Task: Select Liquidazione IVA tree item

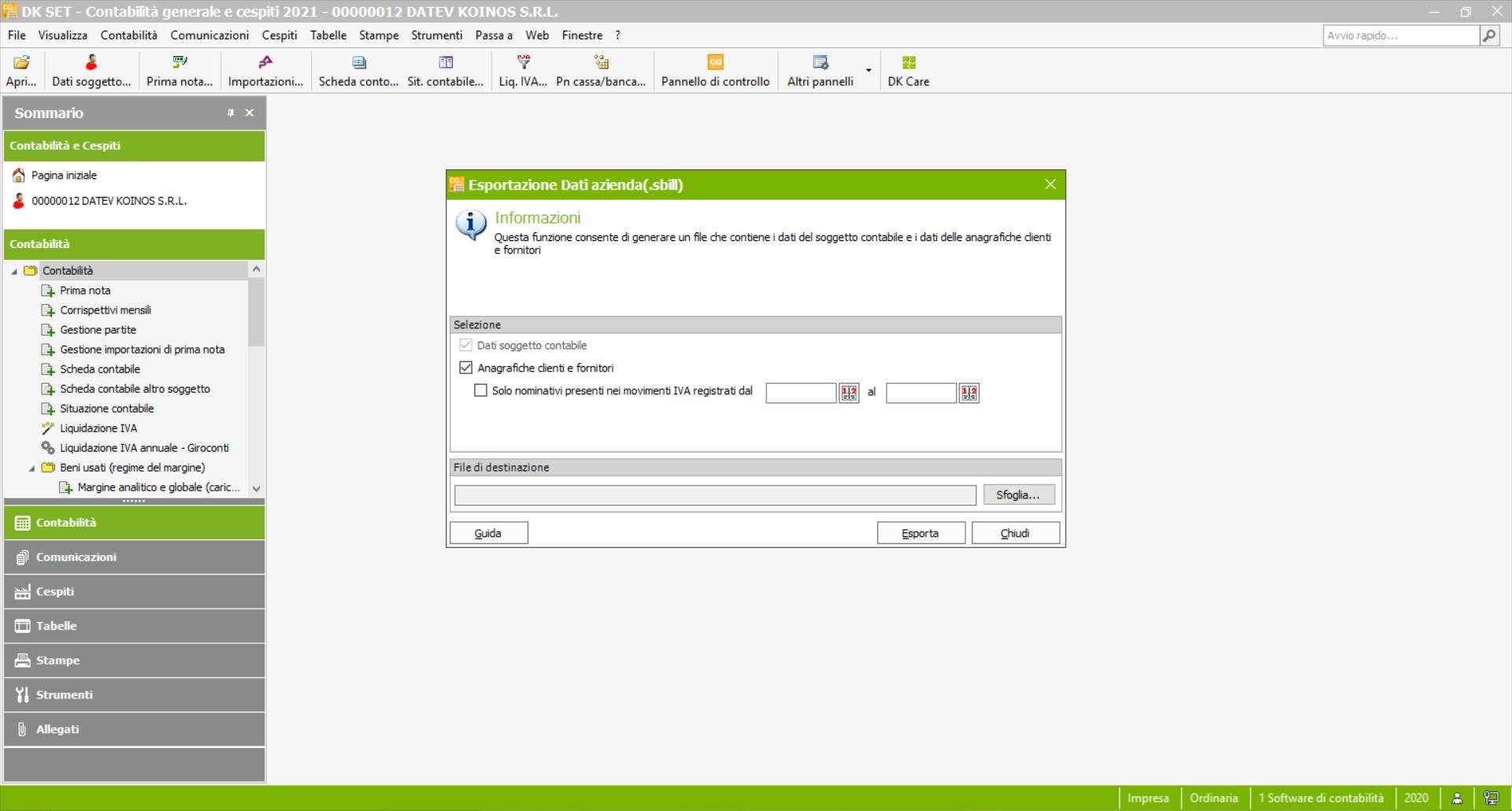Action: tap(98, 428)
